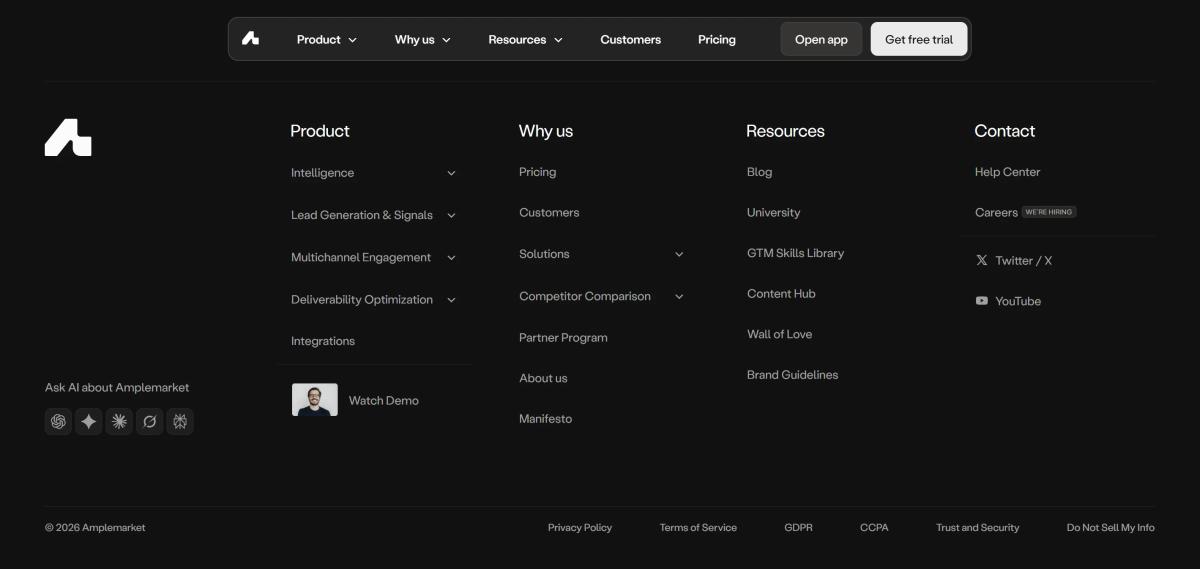Expand Competitor Comparison chevron
The width and height of the screenshot is (1200, 569).
679,296
